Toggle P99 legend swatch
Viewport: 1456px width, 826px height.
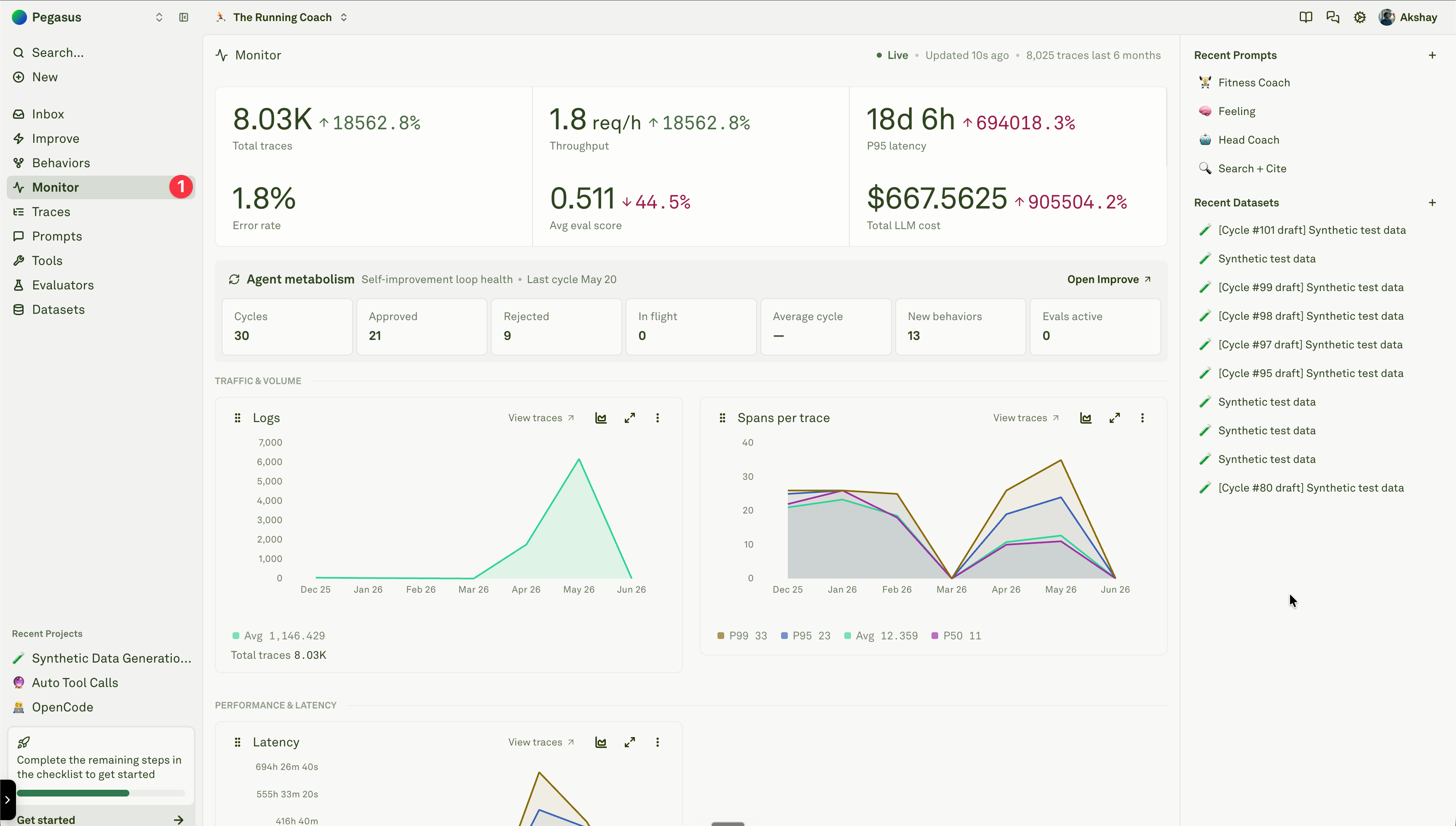coord(720,636)
